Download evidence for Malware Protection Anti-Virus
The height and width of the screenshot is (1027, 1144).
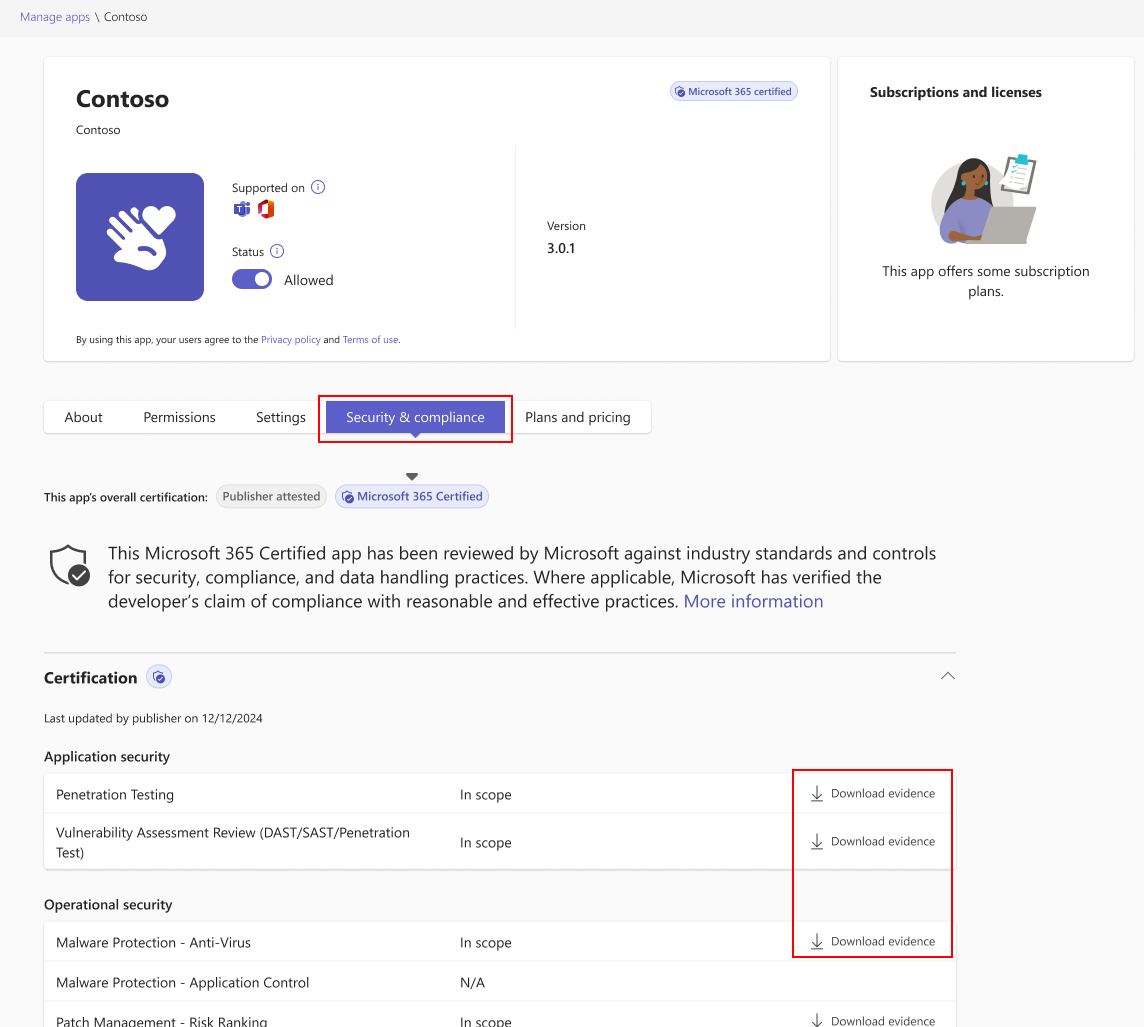[x=873, y=941]
